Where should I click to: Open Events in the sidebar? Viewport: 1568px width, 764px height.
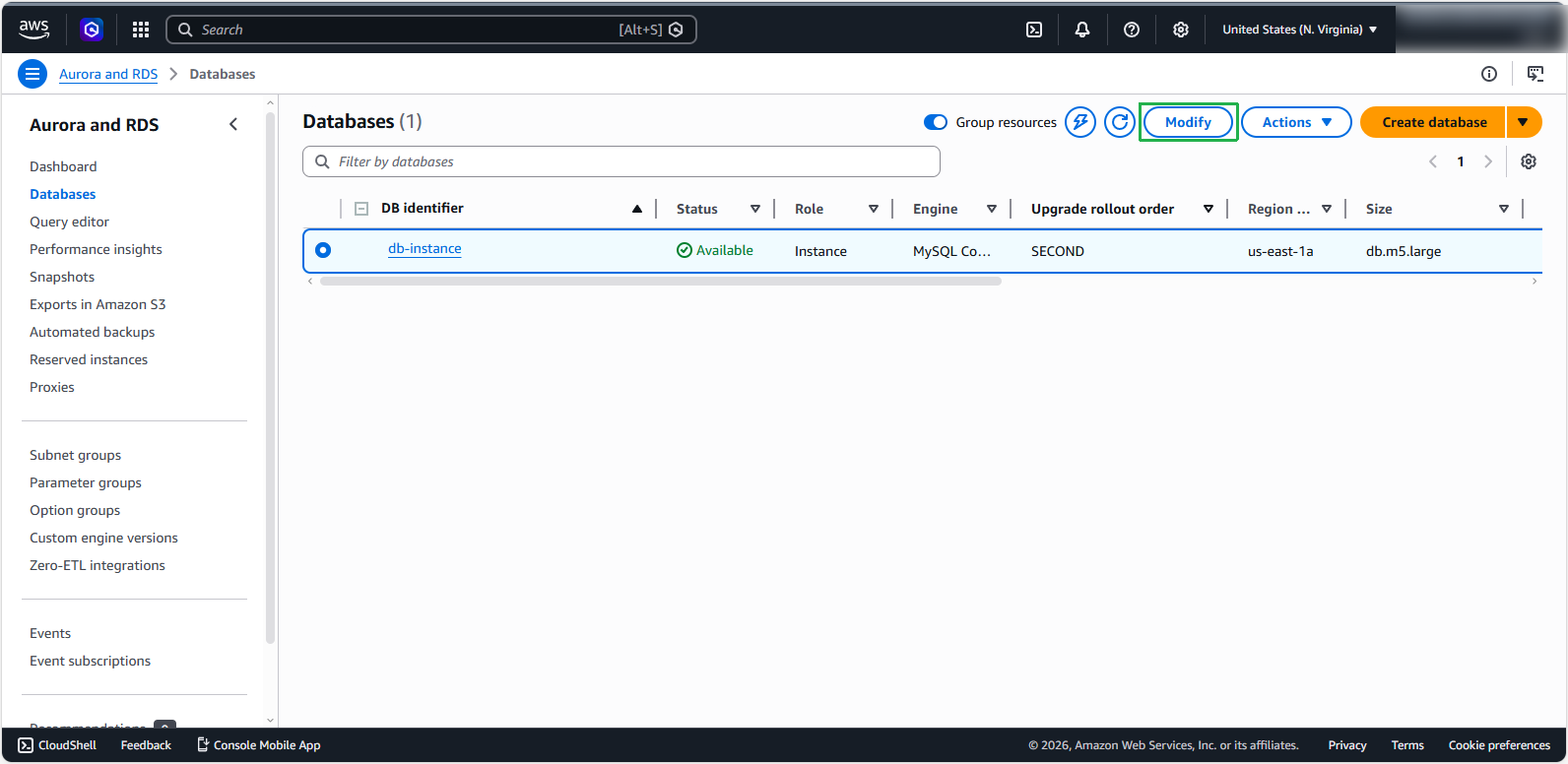point(50,633)
